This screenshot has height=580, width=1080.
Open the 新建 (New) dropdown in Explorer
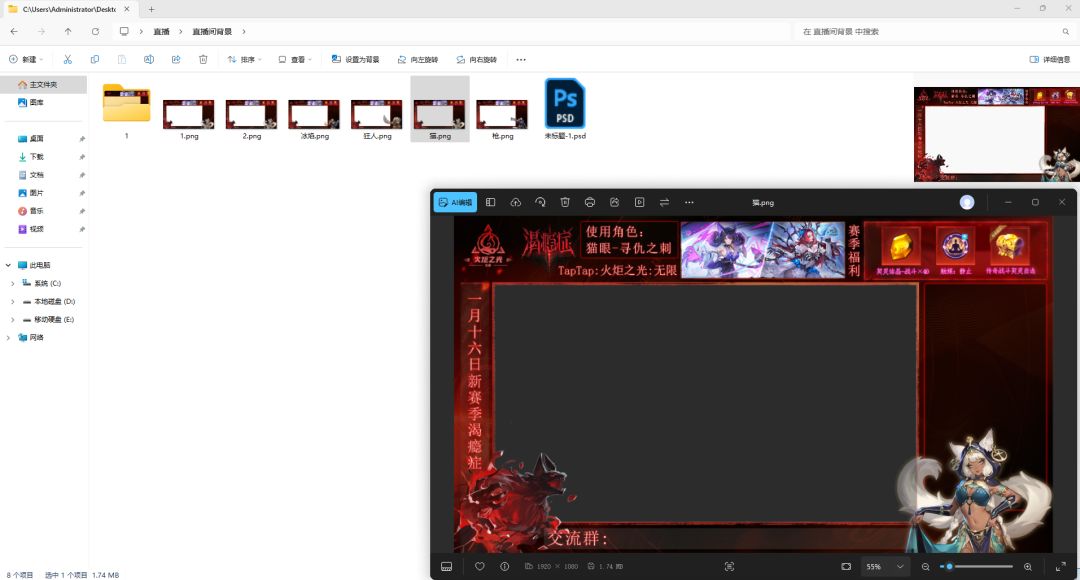click(25, 59)
